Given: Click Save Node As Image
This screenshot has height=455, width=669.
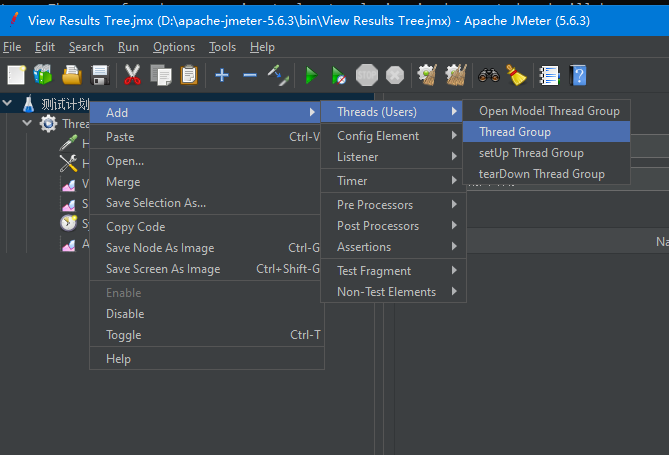Looking at the screenshot, I should (x=205, y=248).
